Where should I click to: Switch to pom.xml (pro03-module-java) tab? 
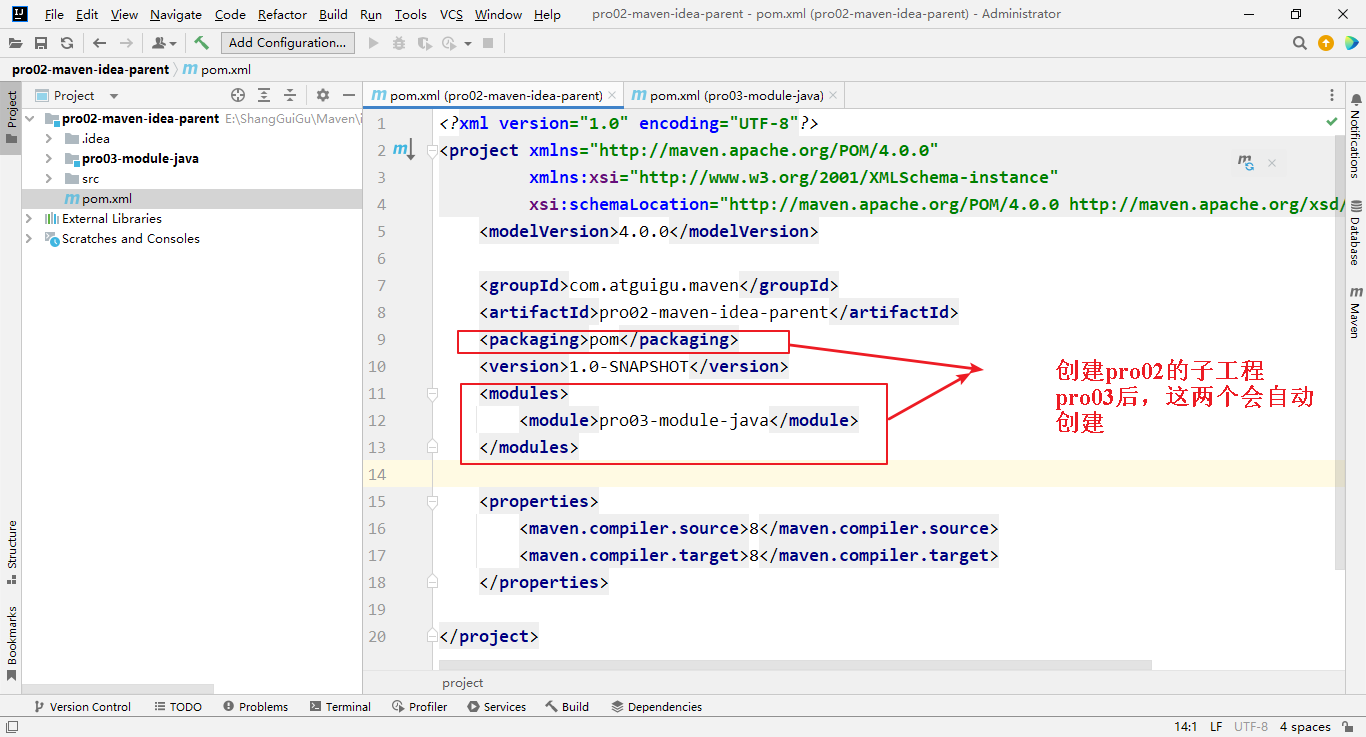coord(736,96)
